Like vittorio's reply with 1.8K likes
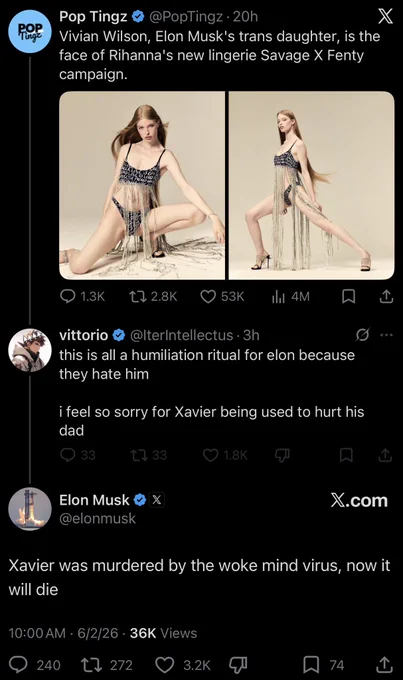Image resolution: width=403 pixels, height=680 pixels. [225, 455]
